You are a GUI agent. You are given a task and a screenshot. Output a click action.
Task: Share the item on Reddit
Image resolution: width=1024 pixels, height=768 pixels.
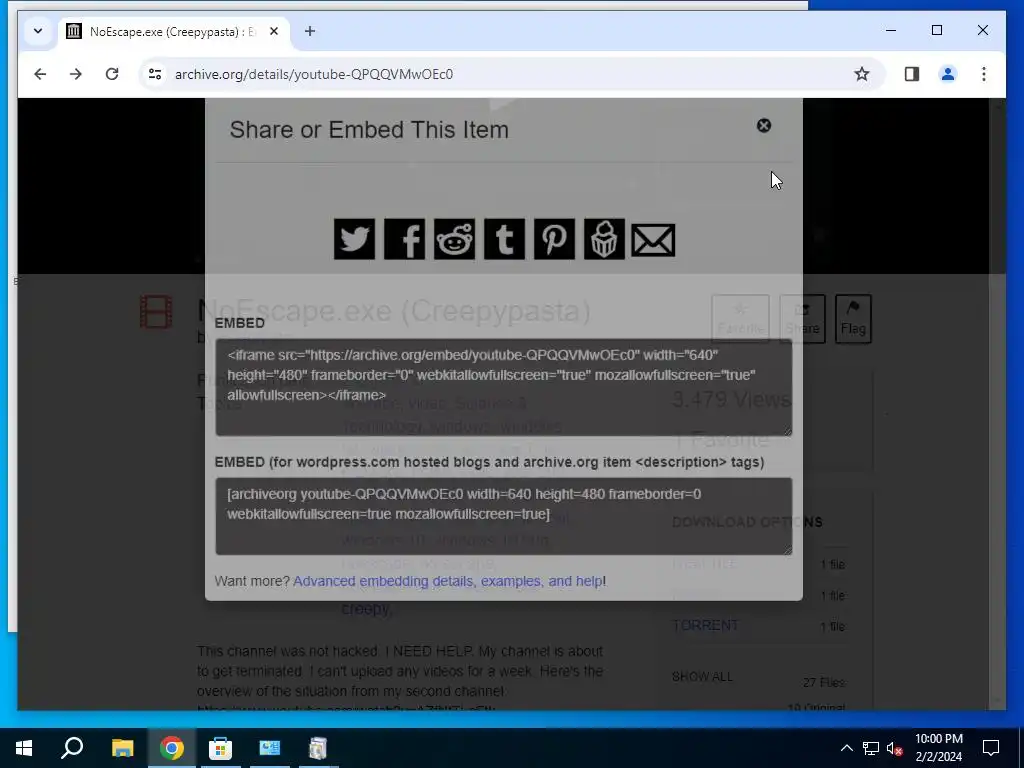[x=455, y=239]
